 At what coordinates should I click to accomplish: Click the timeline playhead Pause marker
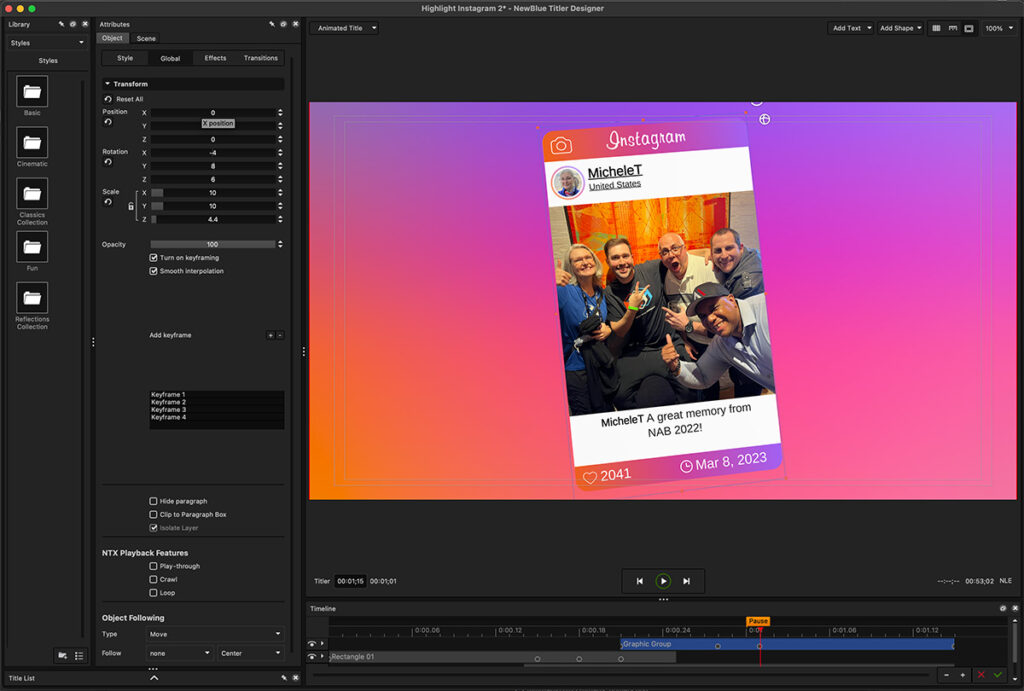click(758, 621)
